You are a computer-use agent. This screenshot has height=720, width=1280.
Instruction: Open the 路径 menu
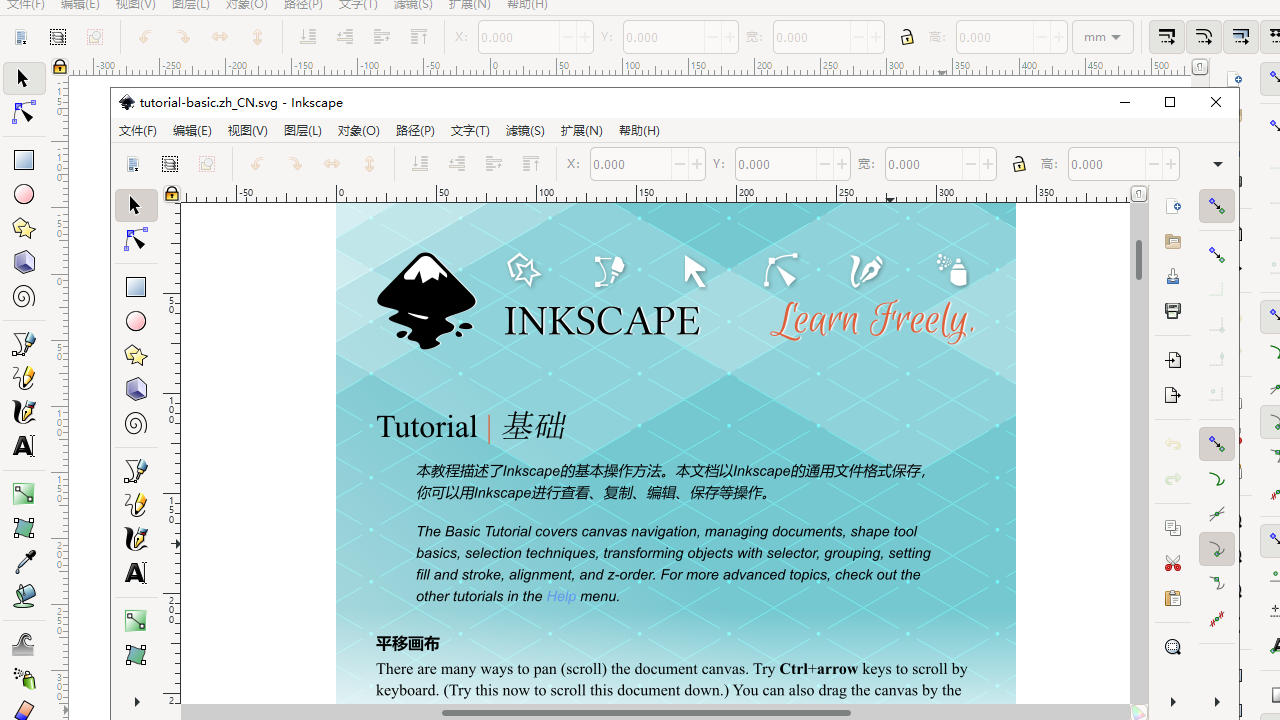415,130
